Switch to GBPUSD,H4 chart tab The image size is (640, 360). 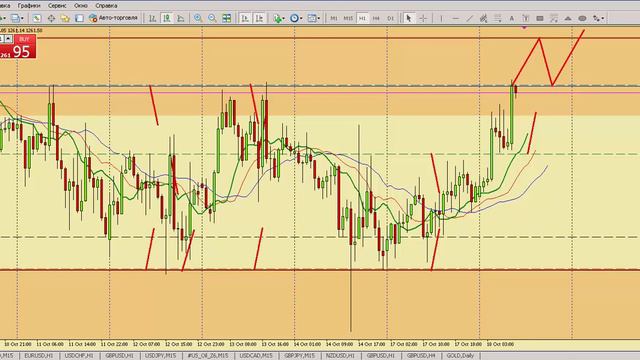421,356
